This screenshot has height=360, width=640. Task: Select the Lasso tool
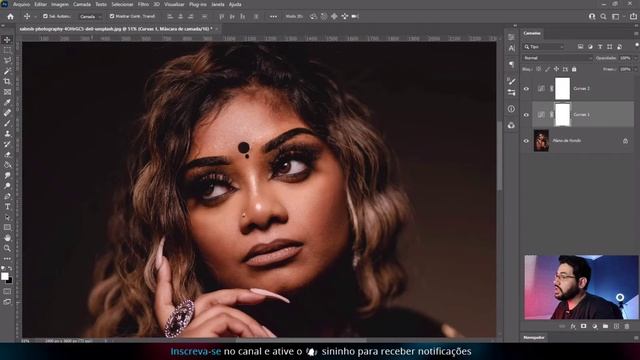(7, 60)
